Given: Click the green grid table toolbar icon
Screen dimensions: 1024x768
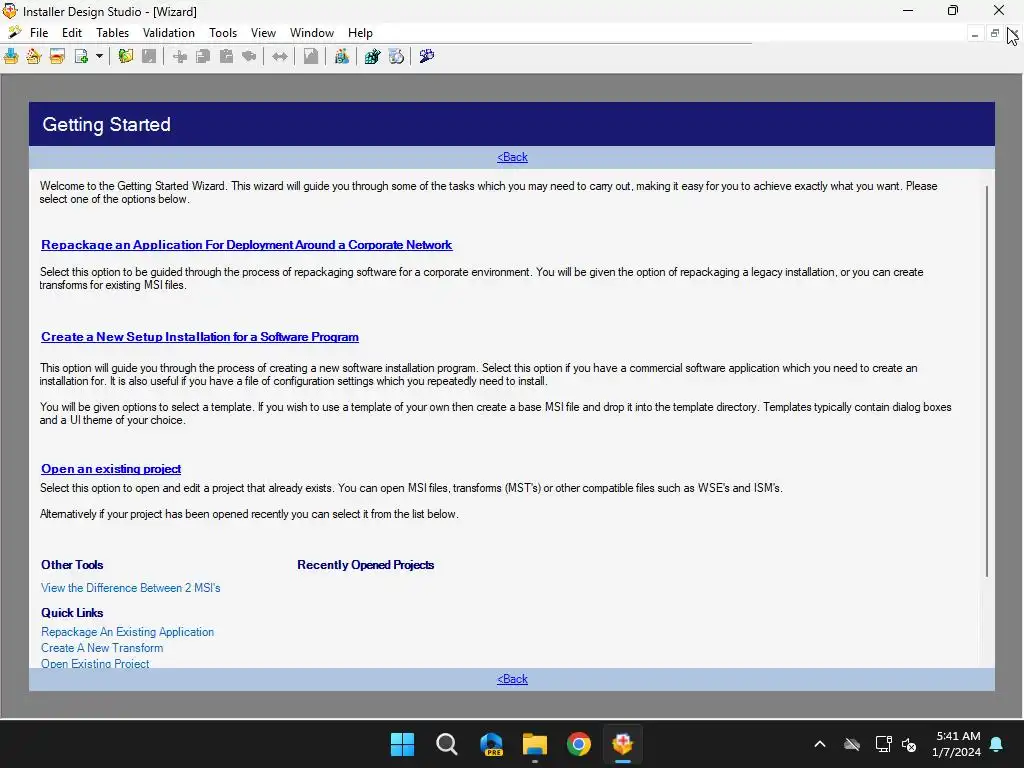Looking at the screenshot, I should [372, 57].
